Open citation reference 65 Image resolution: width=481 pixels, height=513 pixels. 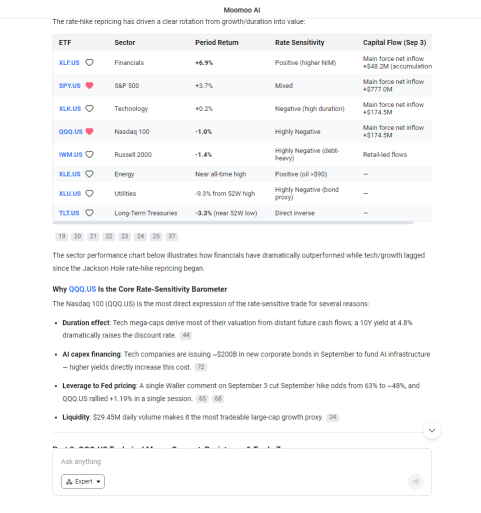point(202,399)
